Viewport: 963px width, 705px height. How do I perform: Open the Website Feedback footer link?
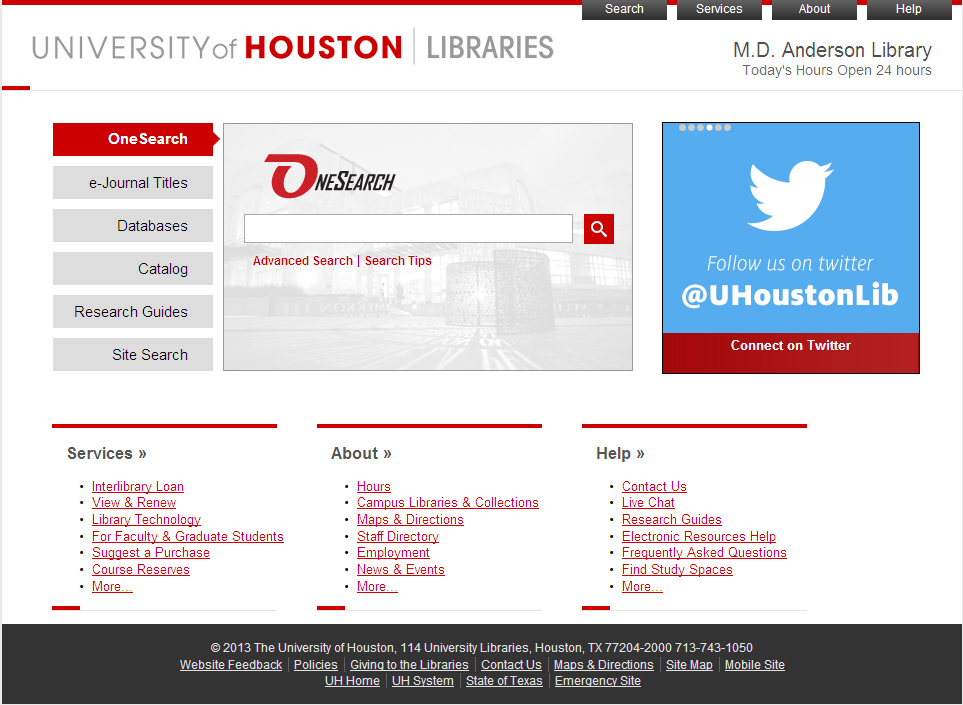(231, 664)
